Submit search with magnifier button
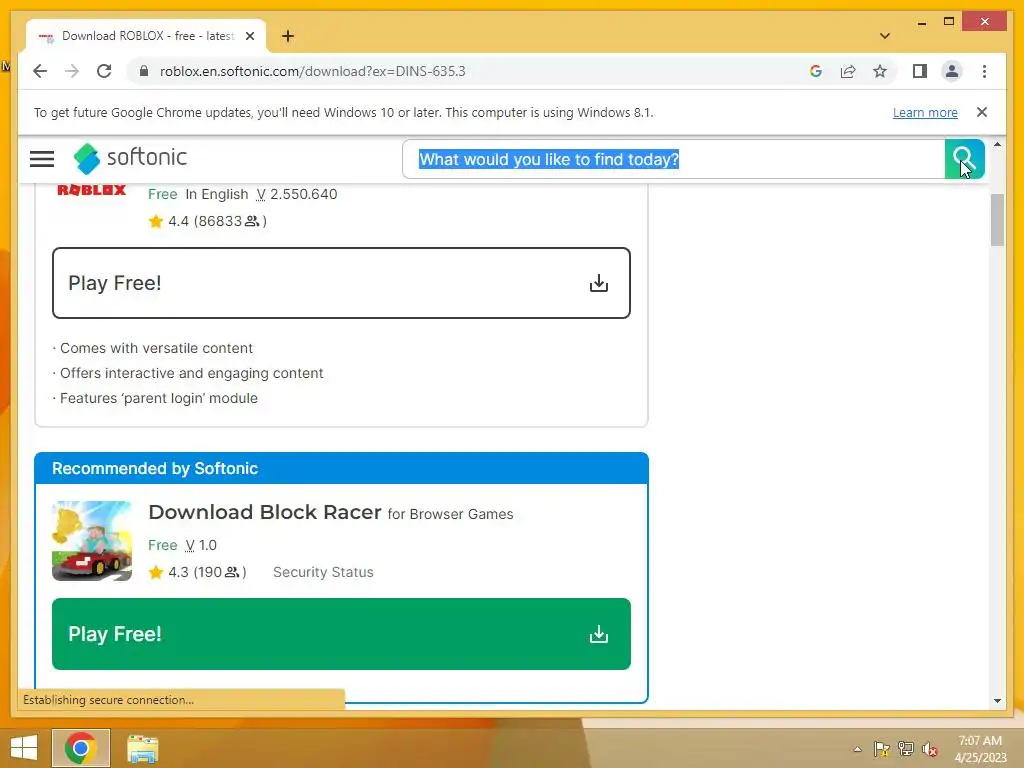This screenshot has height=768, width=1024. pyautogui.click(x=964, y=159)
